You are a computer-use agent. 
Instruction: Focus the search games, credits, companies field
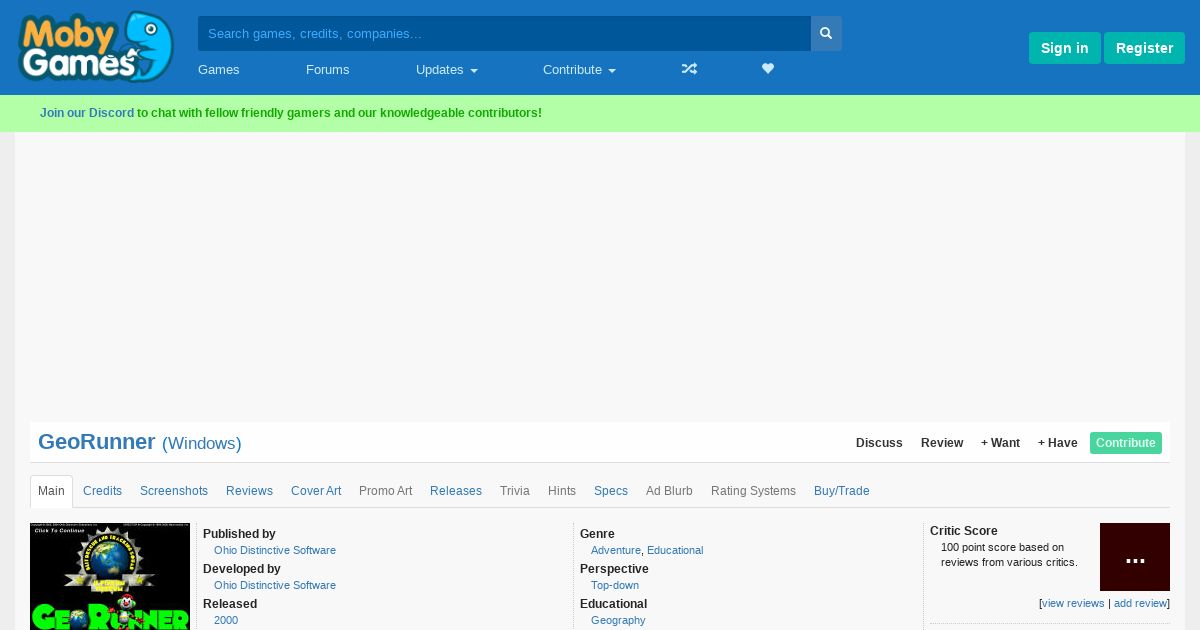click(x=504, y=33)
